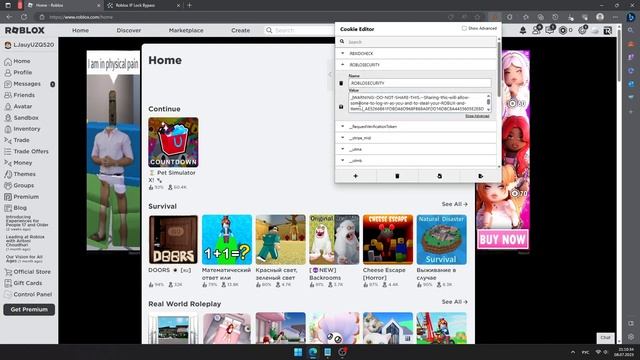The width and height of the screenshot is (640, 360).
Task: Add a new cookie with plus button
Action: coord(356,176)
